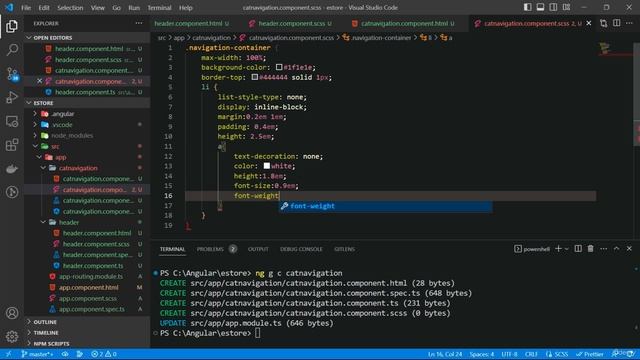
Task: Open the Search view in activity bar
Action: 12,50
